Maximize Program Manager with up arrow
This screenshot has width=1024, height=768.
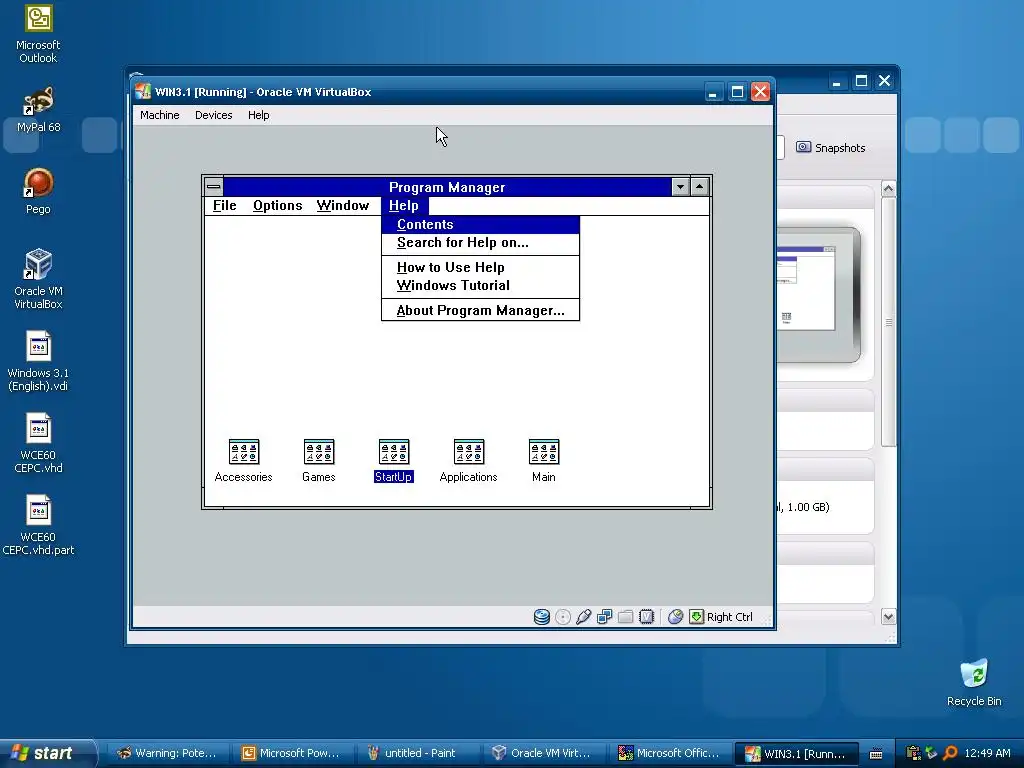click(x=699, y=187)
